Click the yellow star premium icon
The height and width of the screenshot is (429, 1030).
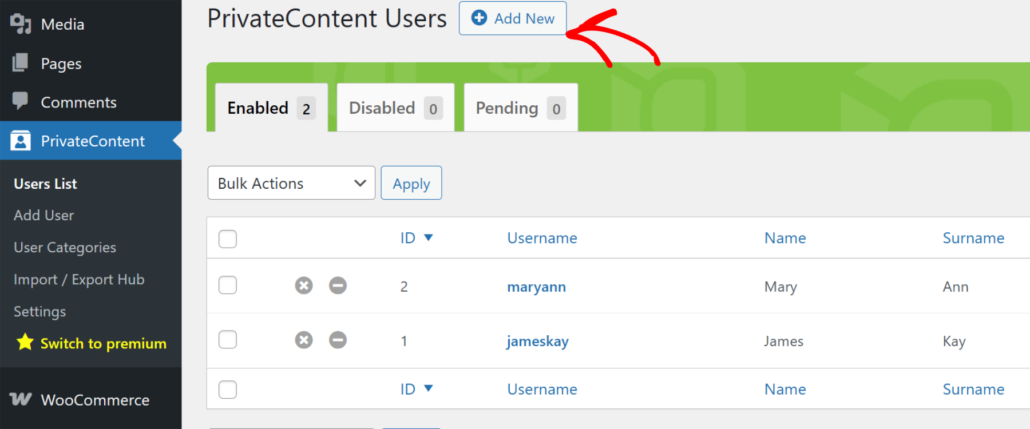pos(24,342)
